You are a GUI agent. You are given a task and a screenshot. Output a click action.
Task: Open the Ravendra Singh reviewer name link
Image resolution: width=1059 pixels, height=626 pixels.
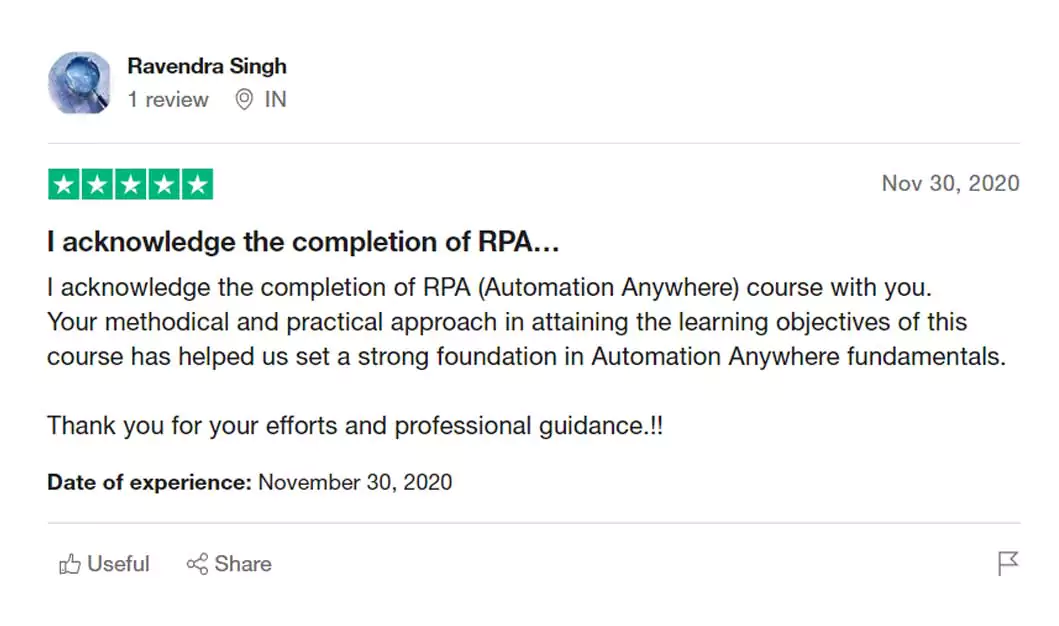click(207, 66)
